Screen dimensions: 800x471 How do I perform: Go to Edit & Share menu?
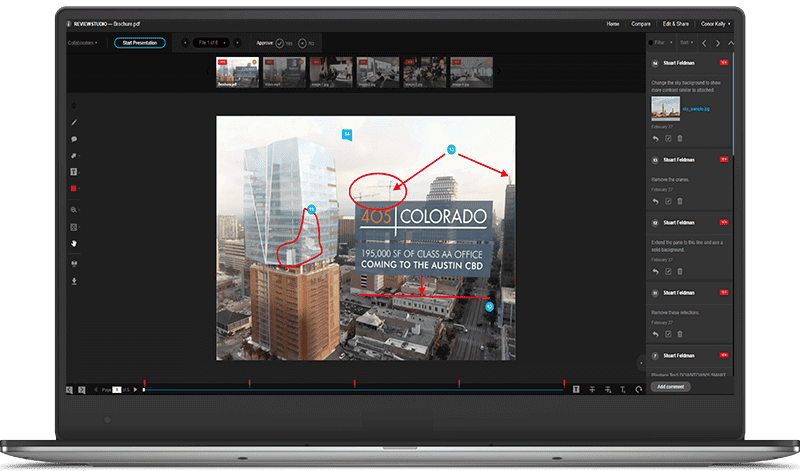[676, 24]
